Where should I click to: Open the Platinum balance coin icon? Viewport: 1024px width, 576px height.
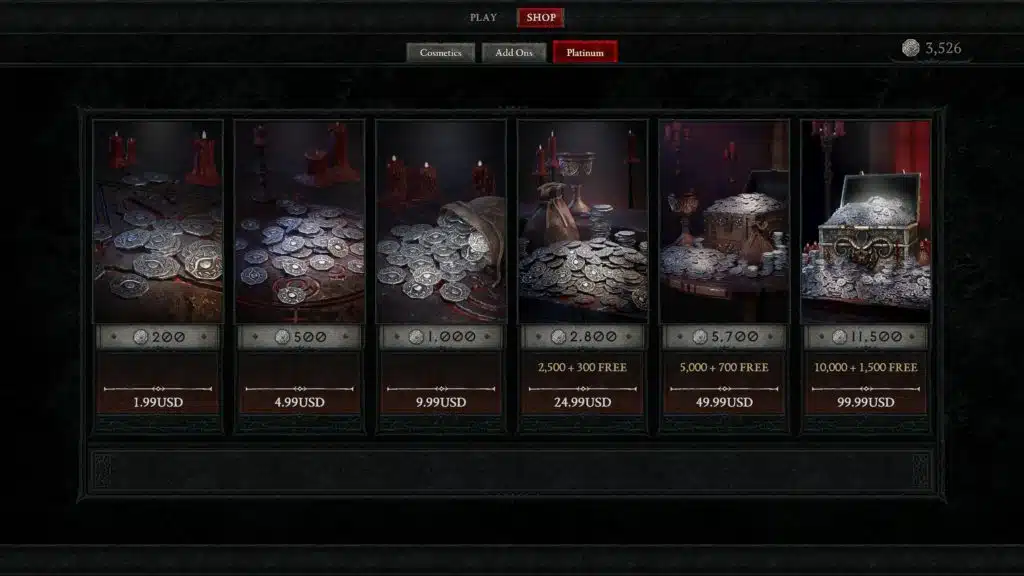tap(910, 48)
